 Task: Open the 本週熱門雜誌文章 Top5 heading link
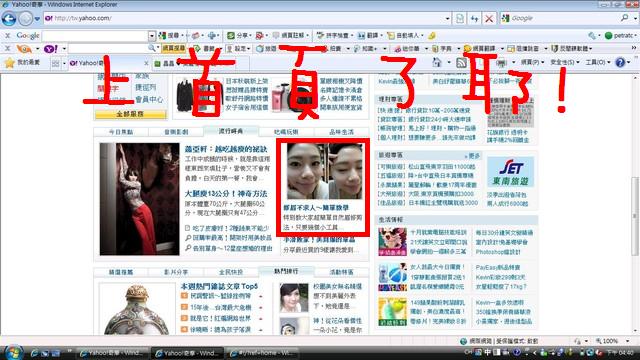point(219,287)
